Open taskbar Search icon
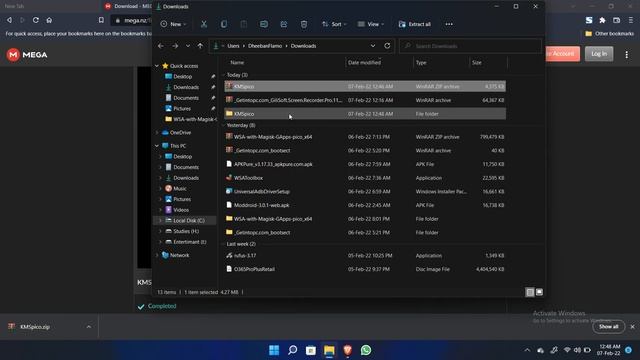 tap(292, 350)
